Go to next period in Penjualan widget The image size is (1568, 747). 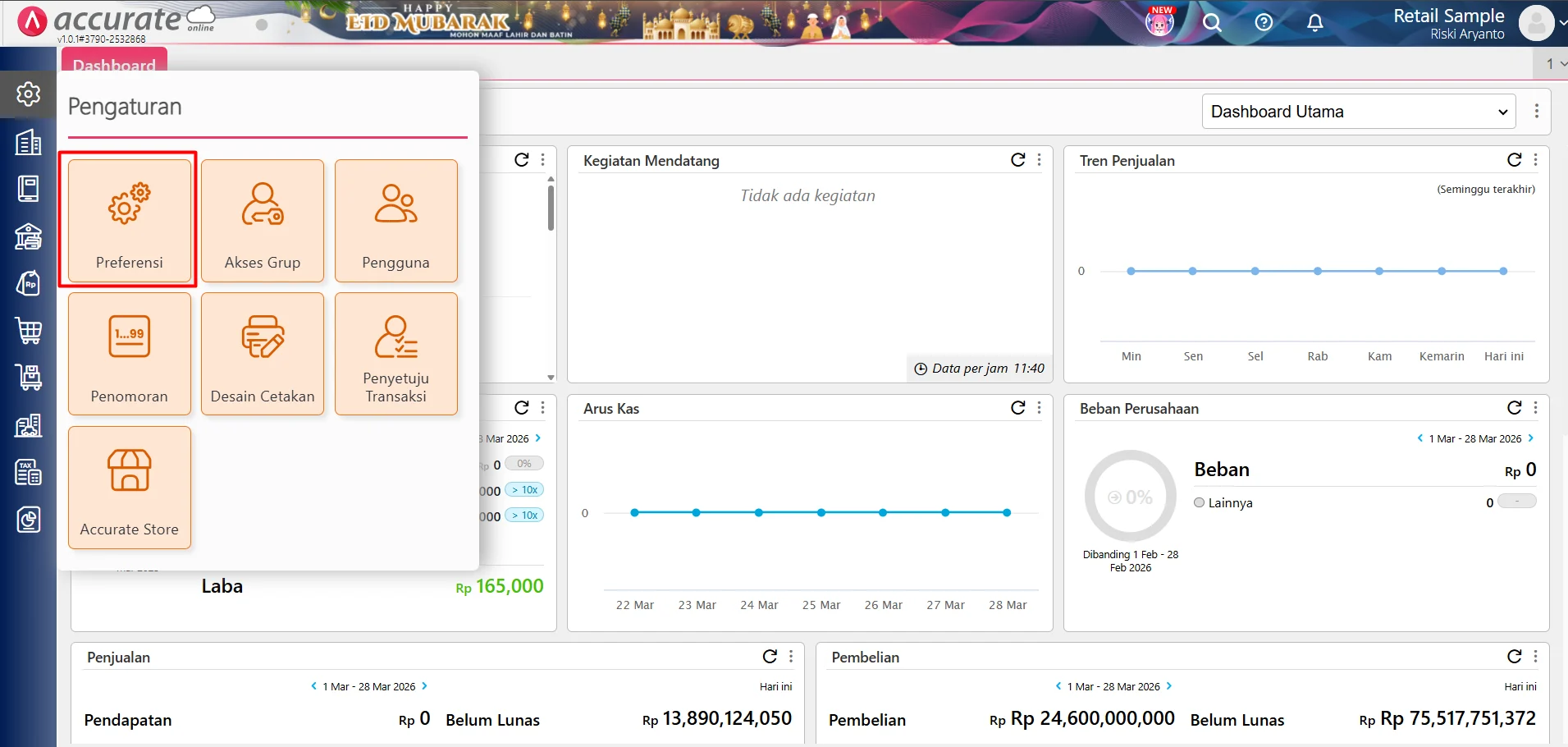[424, 686]
